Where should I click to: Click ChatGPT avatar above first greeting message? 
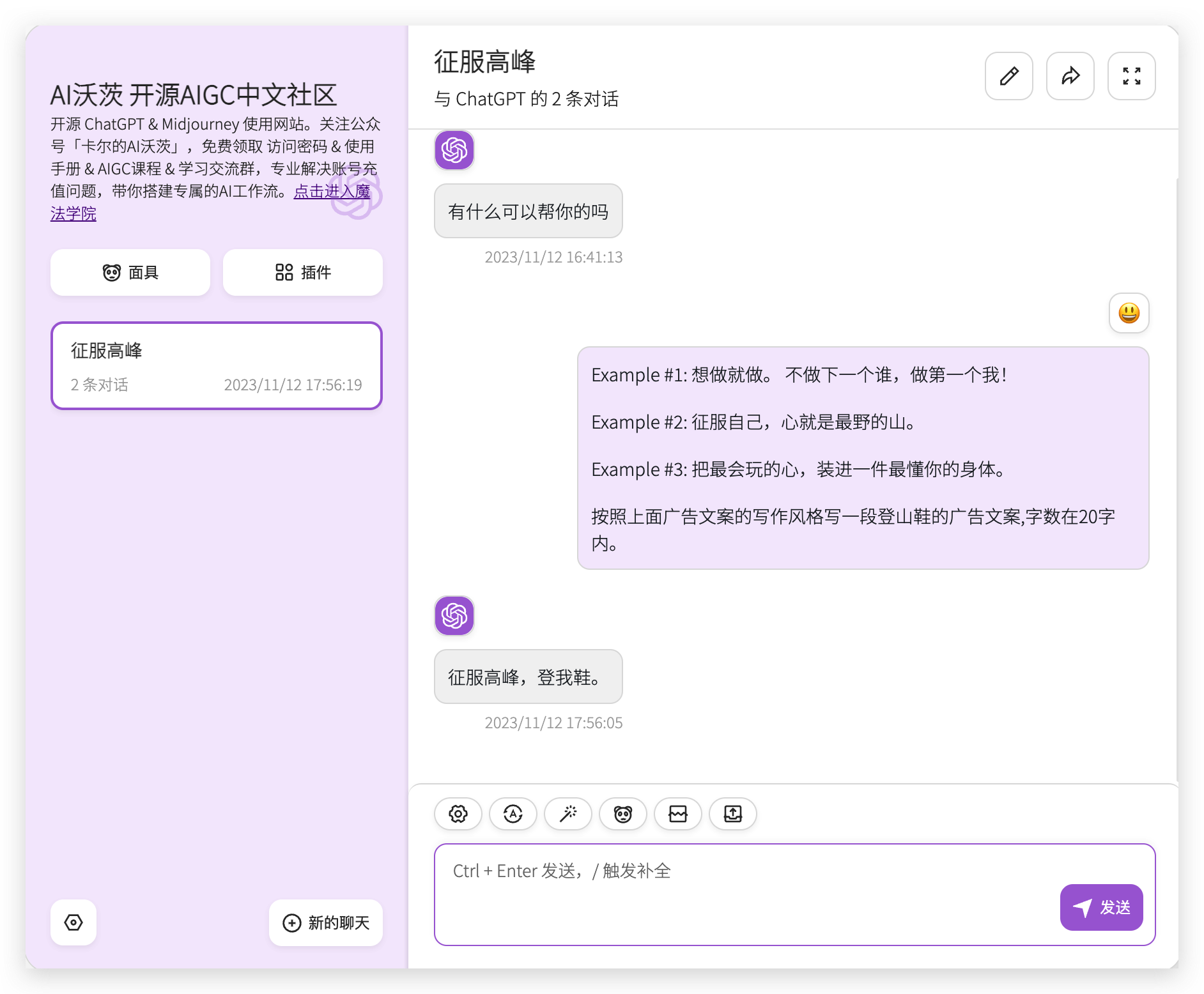[x=454, y=150]
